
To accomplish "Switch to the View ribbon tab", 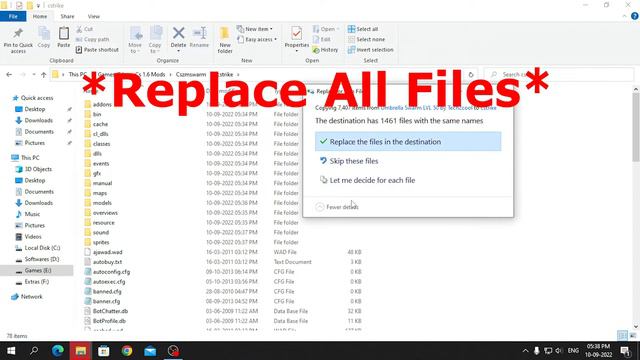I will (x=93, y=16).
